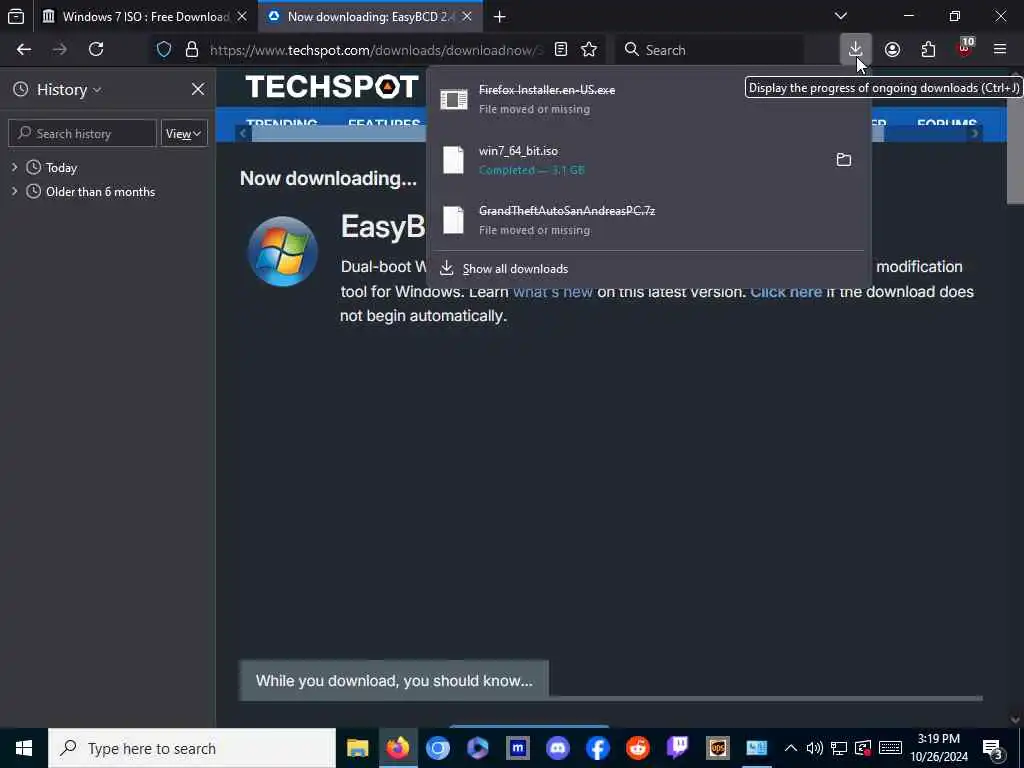Toggle reader view in address bar
1024x768 pixels.
pos(560,50)
